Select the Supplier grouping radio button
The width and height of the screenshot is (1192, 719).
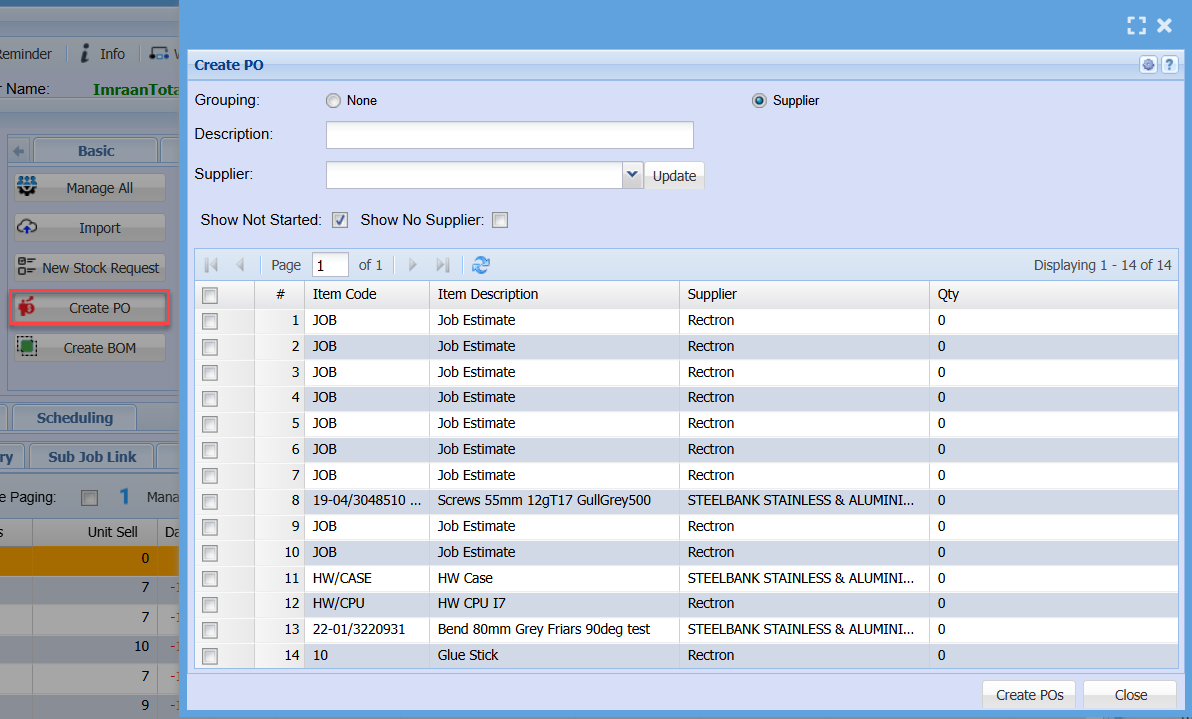click(x=759, y=101)
